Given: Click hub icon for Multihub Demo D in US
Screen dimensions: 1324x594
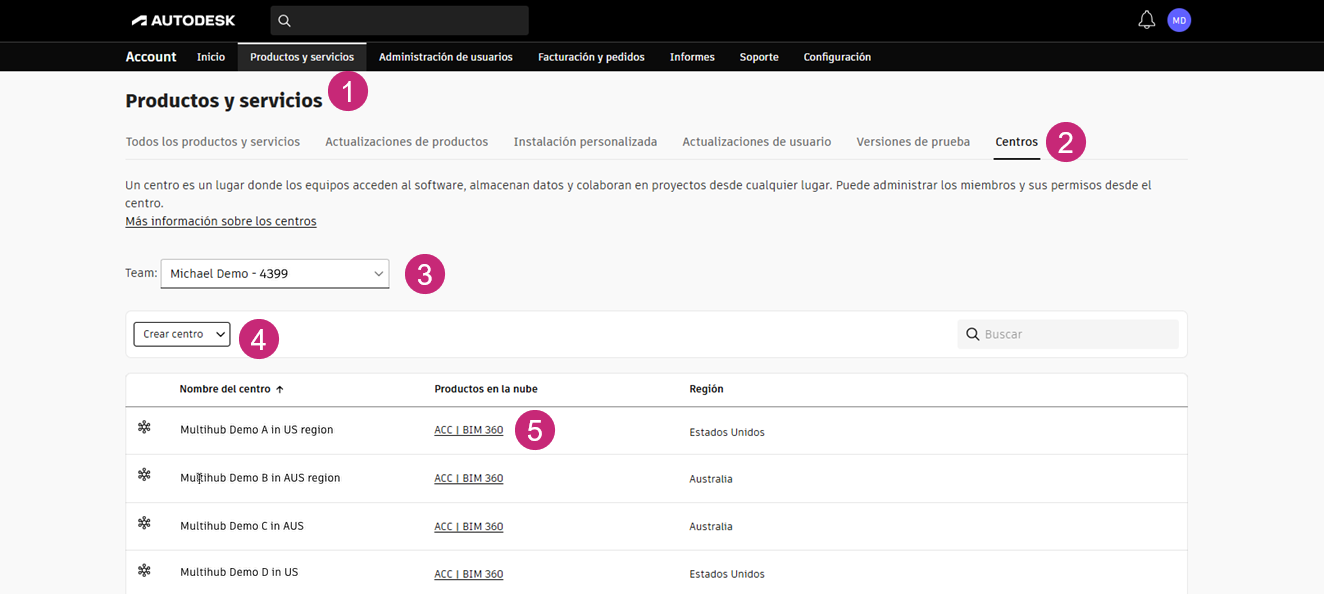Looking at the screenshot, I should (x=144, y=570).
